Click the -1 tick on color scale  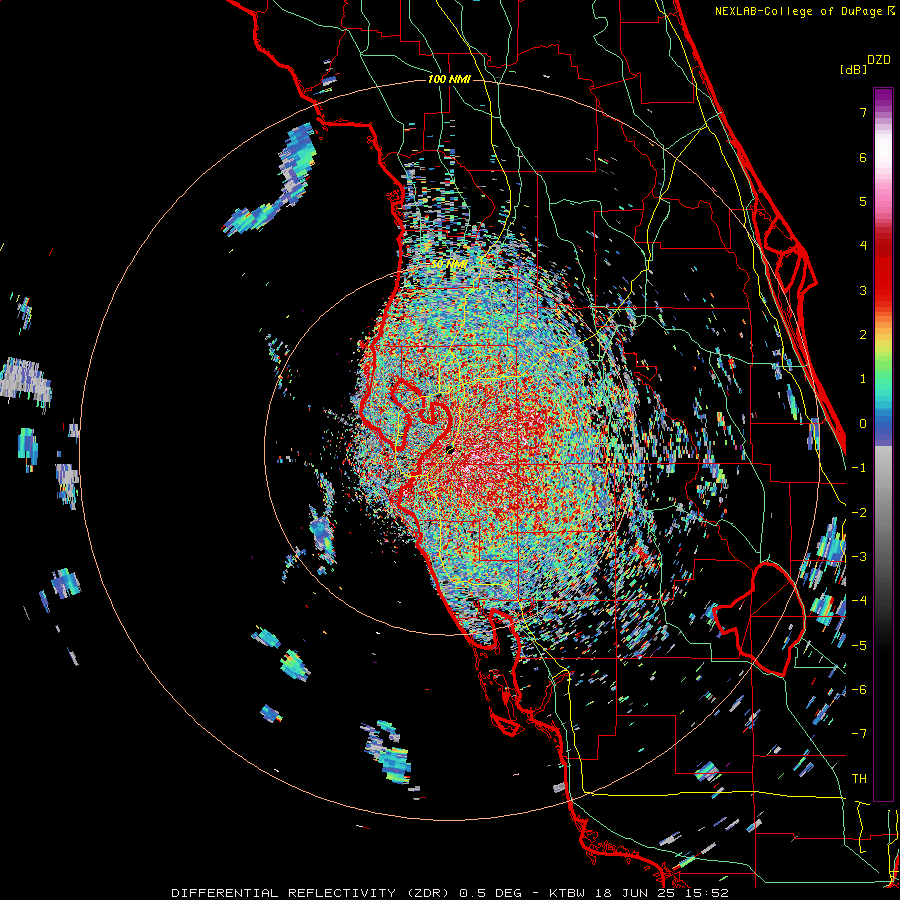859,468
